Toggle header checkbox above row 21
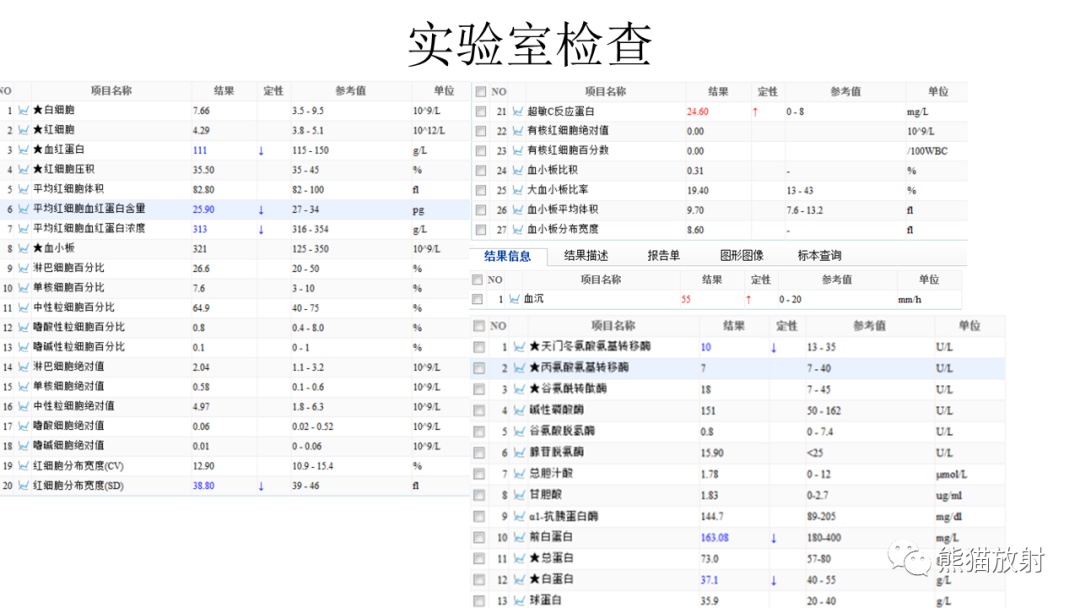 point(481,92)
